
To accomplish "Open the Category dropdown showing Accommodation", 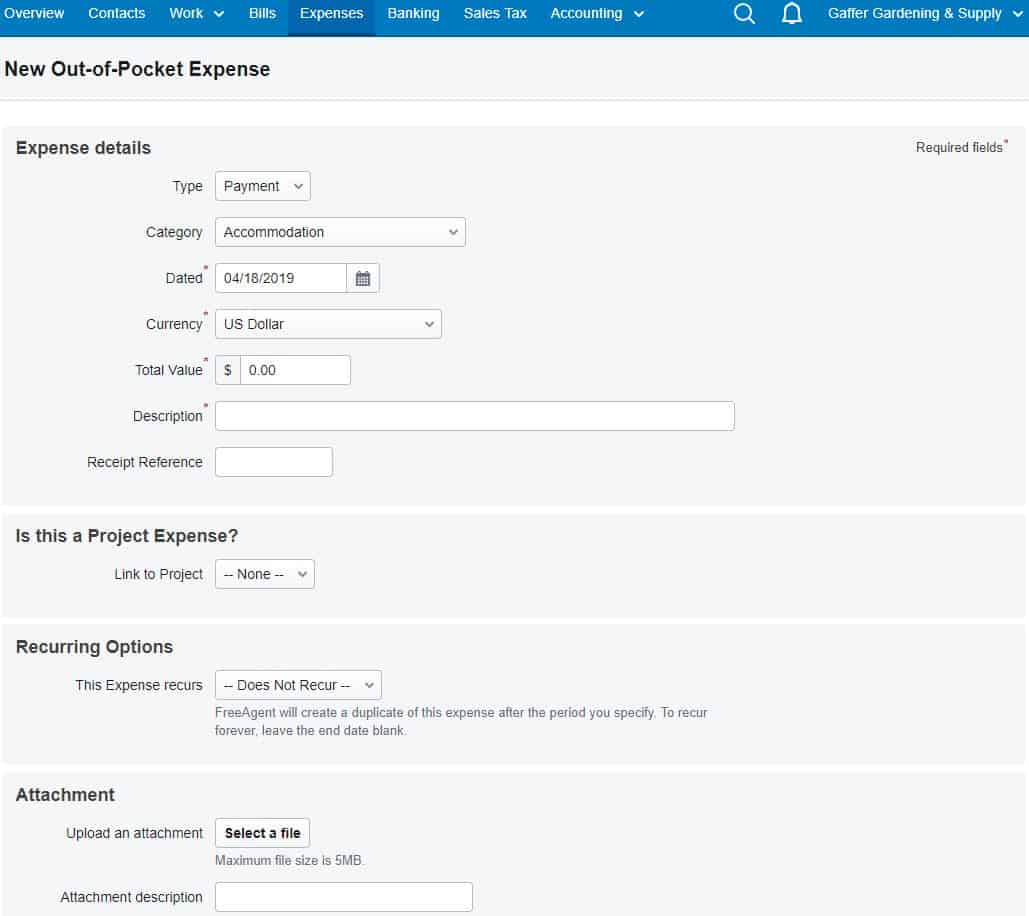I will (x=340, y=232).
